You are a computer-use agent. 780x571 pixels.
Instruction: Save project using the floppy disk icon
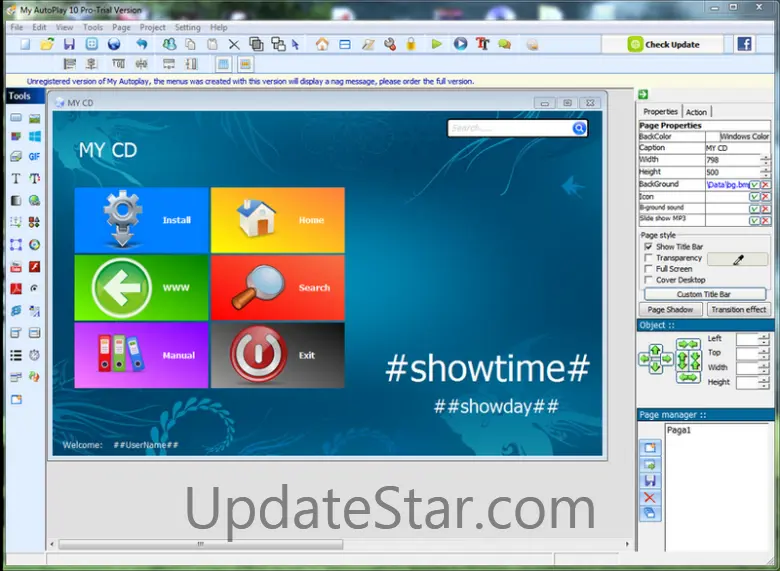[x=69, y=44]
